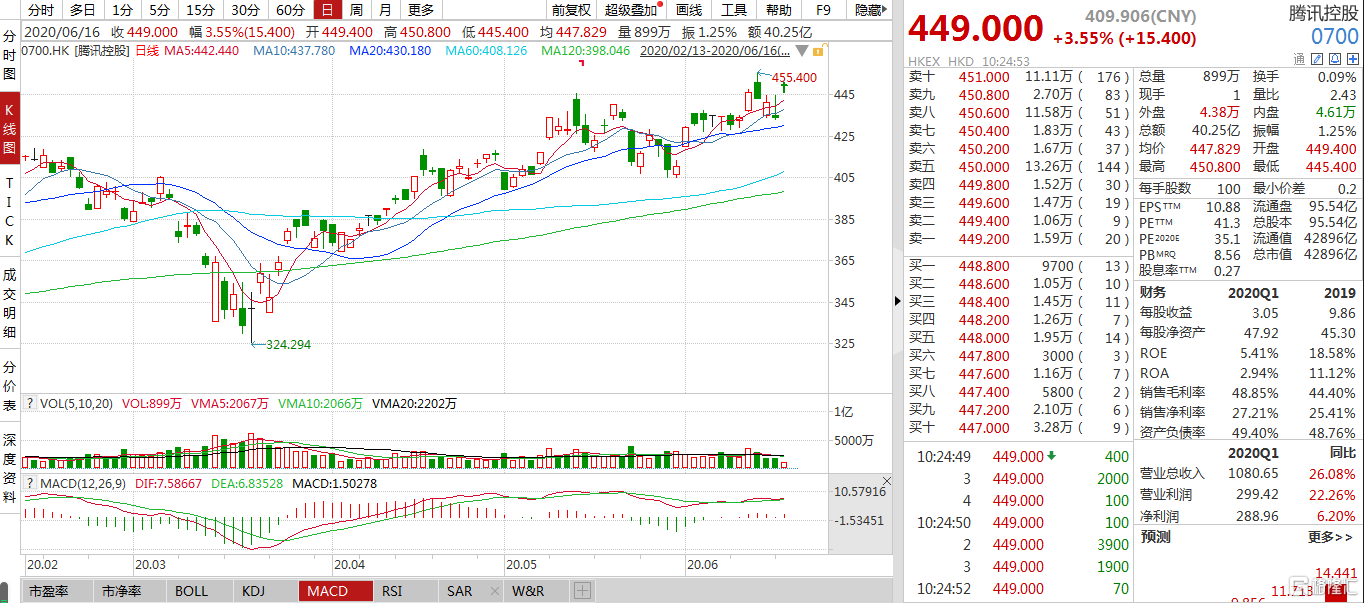
Task: Click the 隐藏 hide panel button
Action: coord(869,10)
